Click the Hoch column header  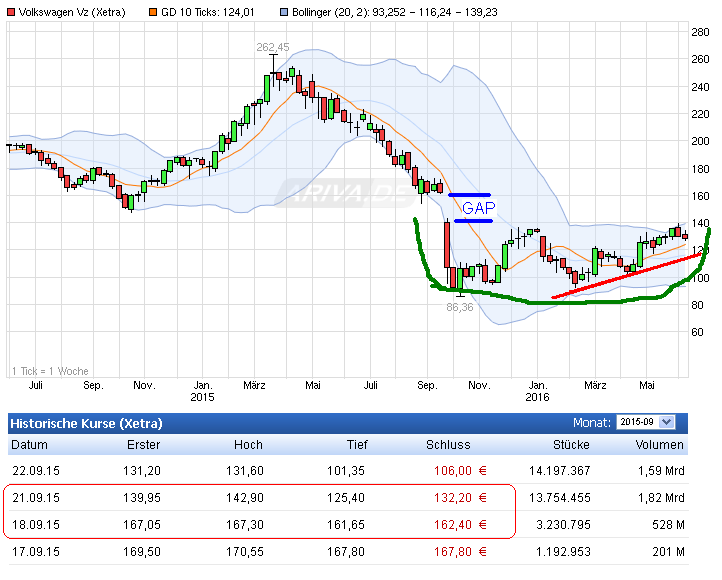248,445
